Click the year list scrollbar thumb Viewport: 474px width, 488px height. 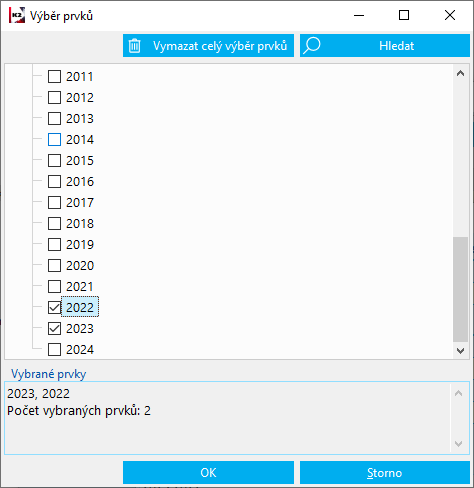(460, 289)
